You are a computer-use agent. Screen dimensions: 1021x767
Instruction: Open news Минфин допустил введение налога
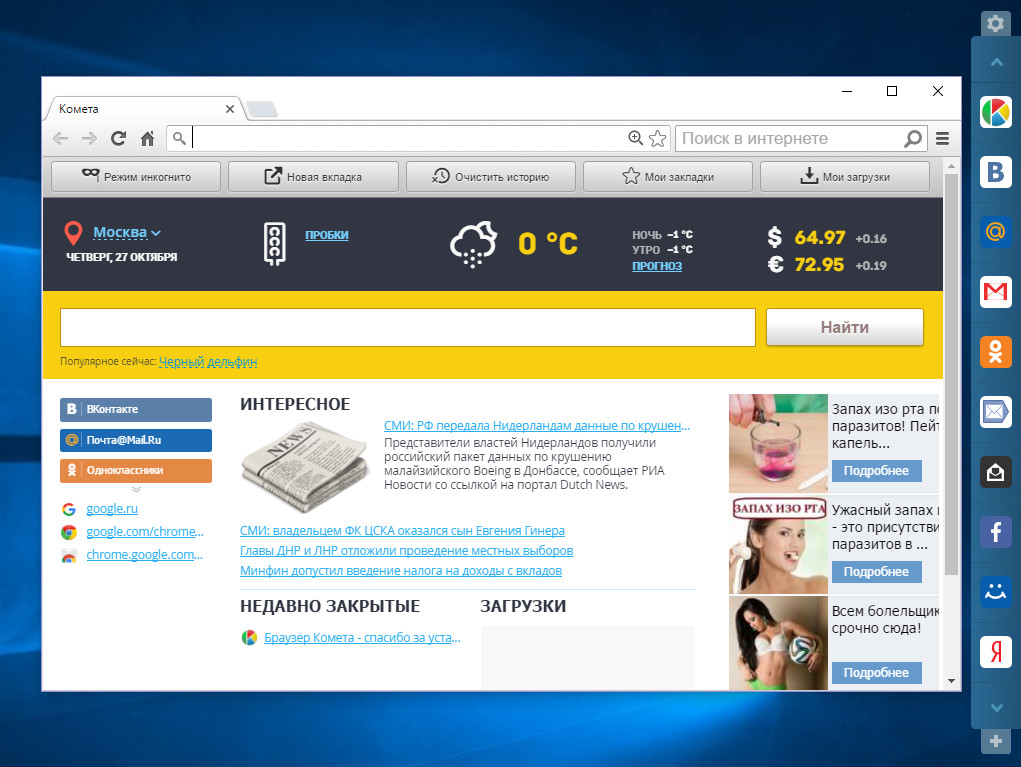coord(400,570)
